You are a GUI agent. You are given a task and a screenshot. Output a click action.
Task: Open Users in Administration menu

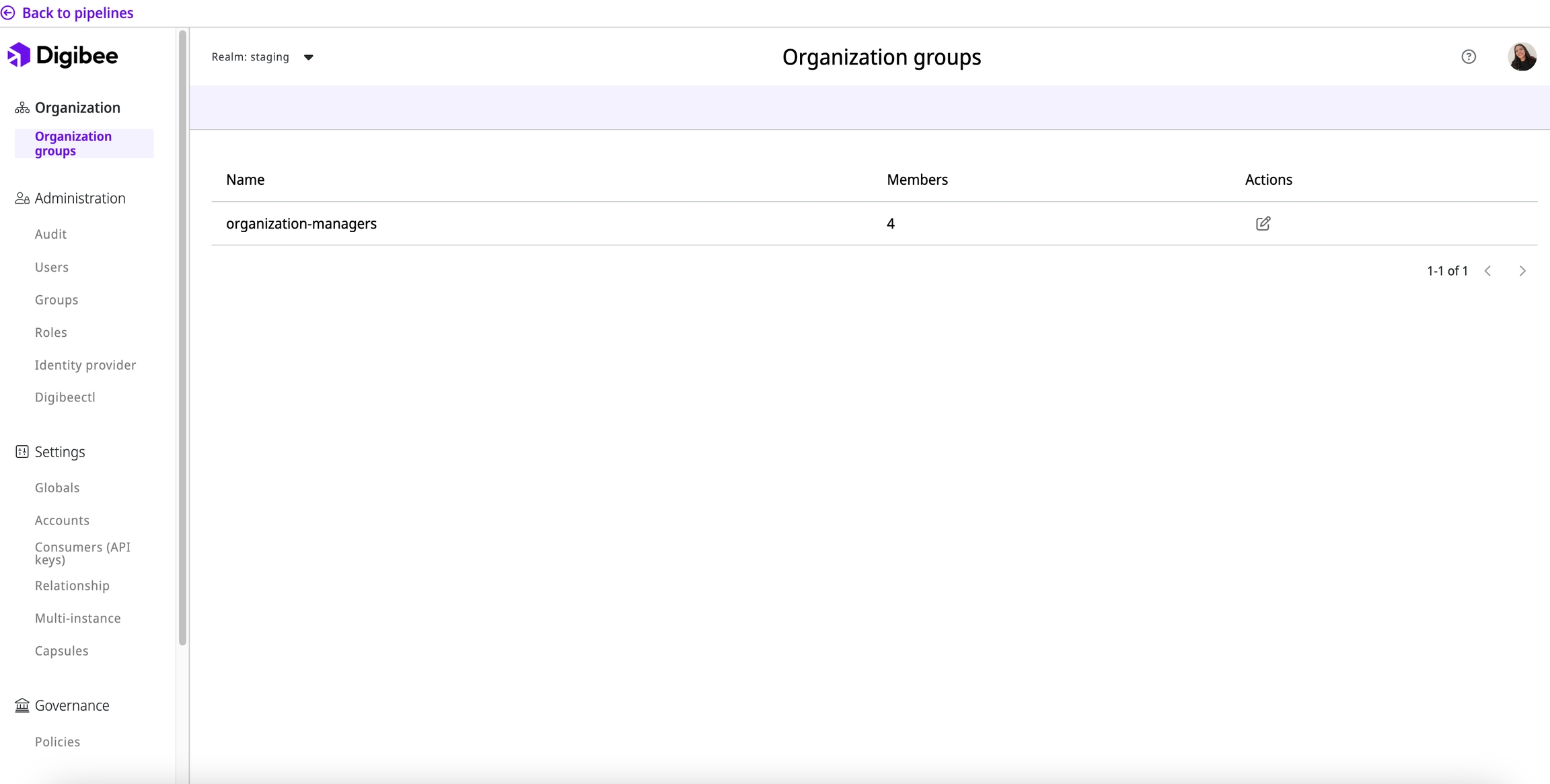pos(52,267)
